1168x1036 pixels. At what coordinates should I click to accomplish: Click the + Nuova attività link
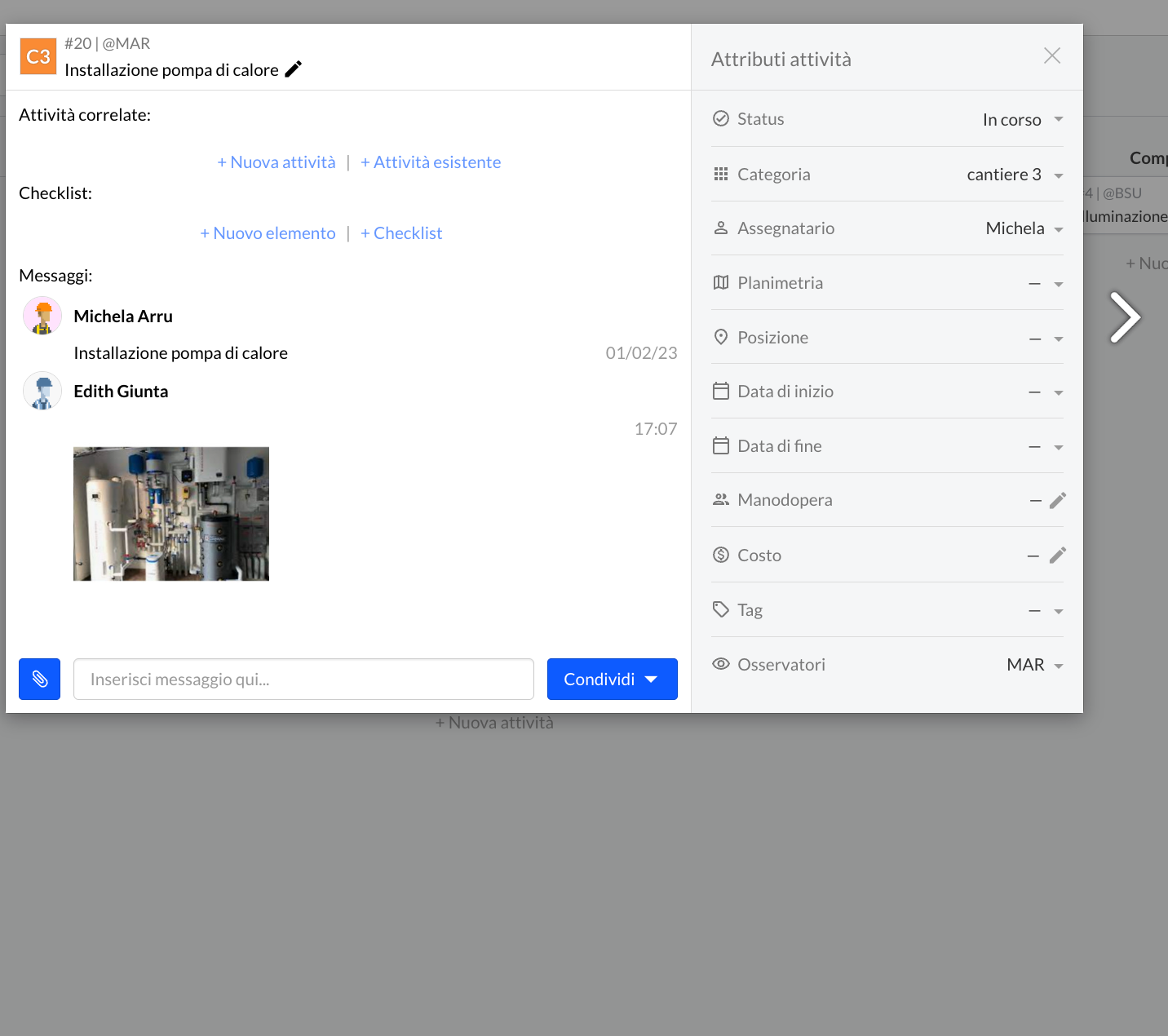(276, 162)
